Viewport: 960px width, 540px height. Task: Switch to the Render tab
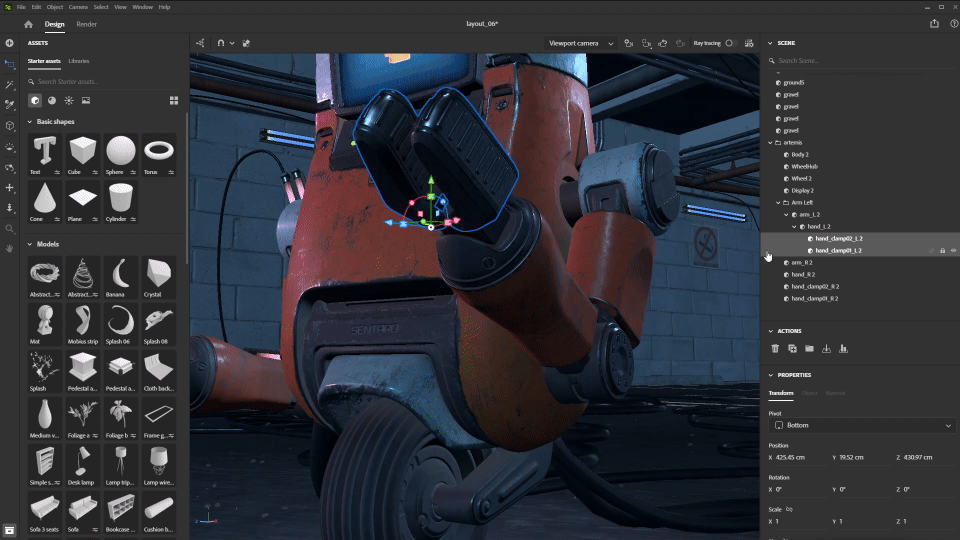coord(86,24)
